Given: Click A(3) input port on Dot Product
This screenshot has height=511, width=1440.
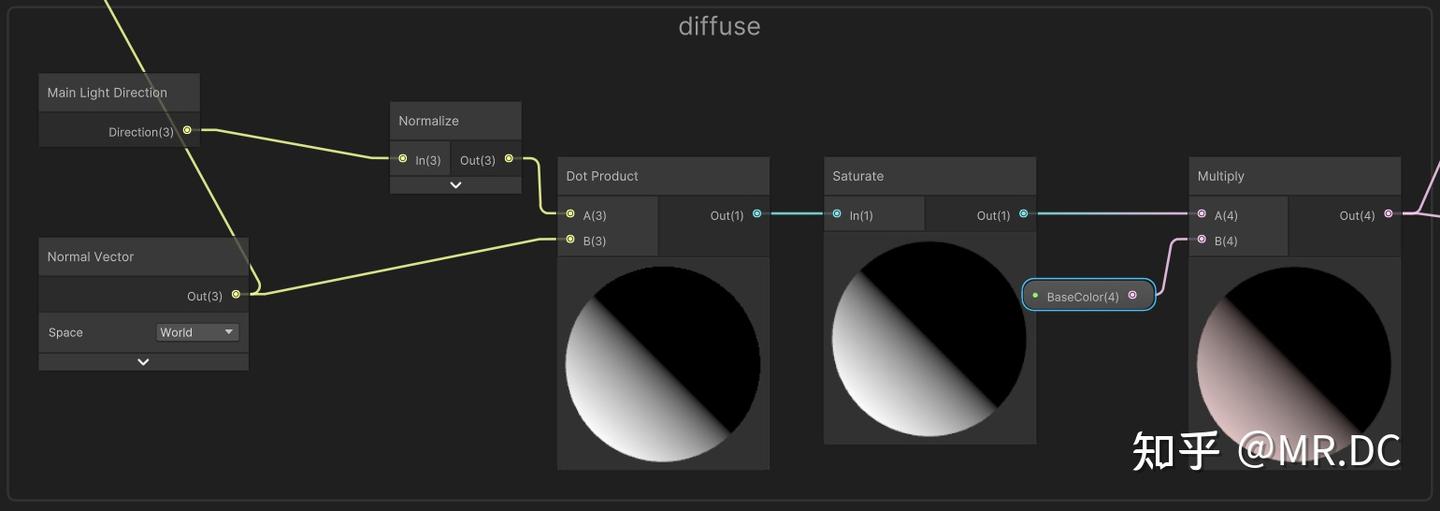Looking at the screenshot, I should click(570, 213).
